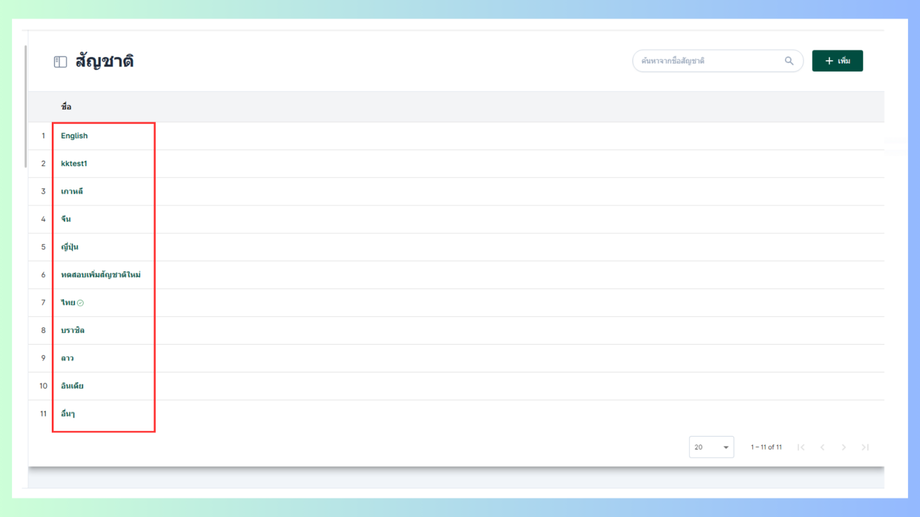This screenshot has height=517, width=920.
Task: Select the เกาหลี row link
Action: 72,191
